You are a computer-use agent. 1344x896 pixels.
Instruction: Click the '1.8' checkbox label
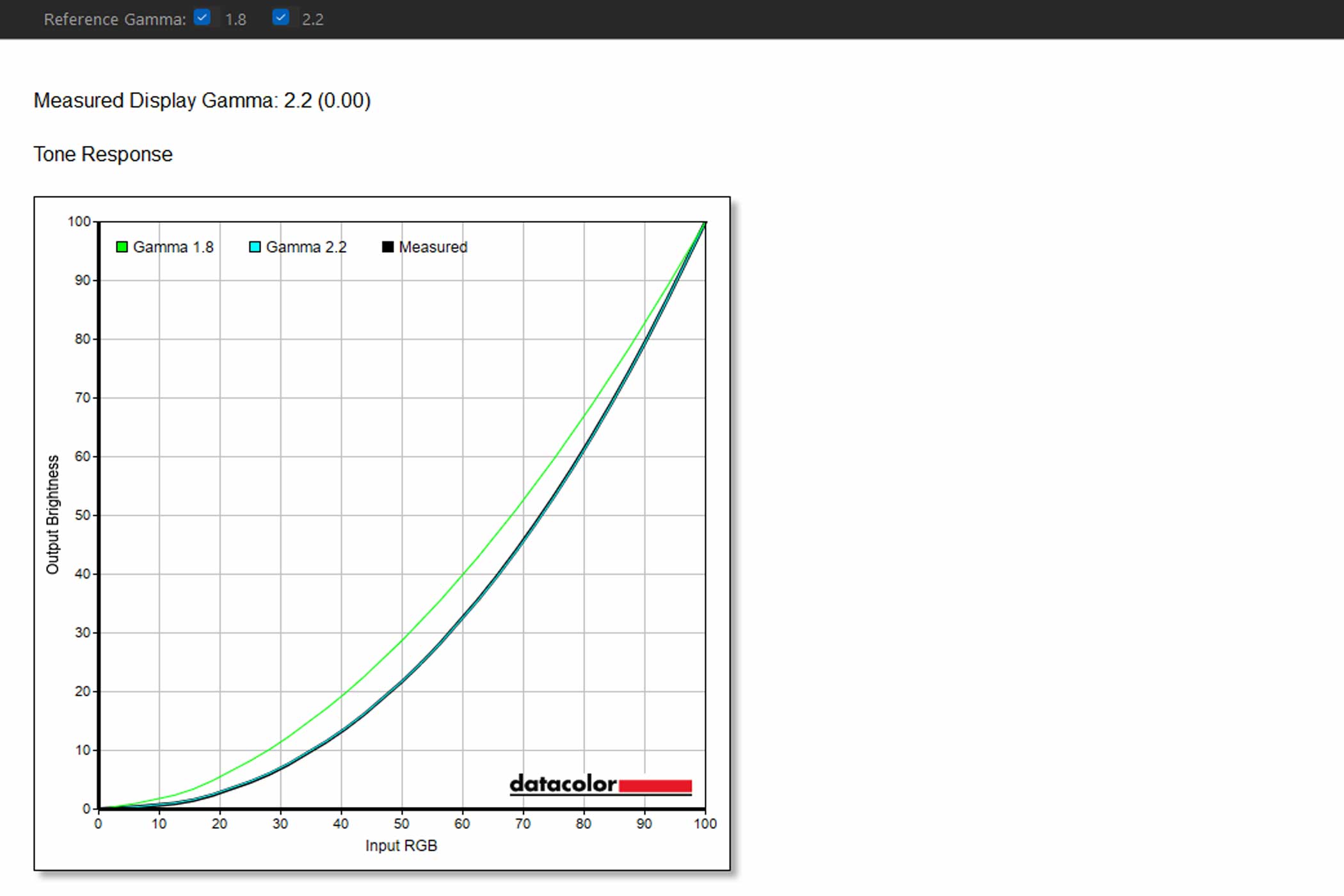click(236, 19)
